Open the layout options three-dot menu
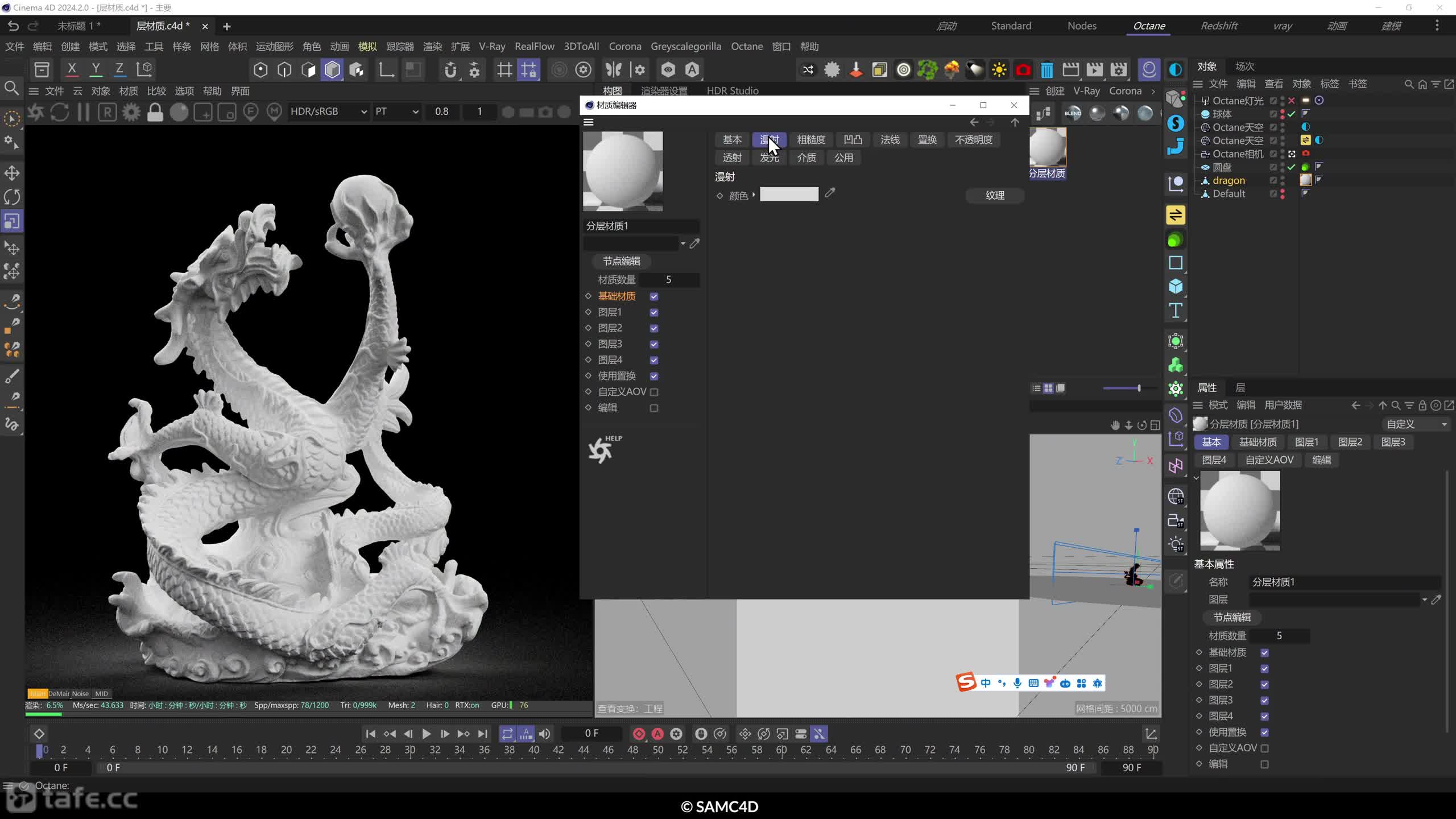 pos(1437,26)
